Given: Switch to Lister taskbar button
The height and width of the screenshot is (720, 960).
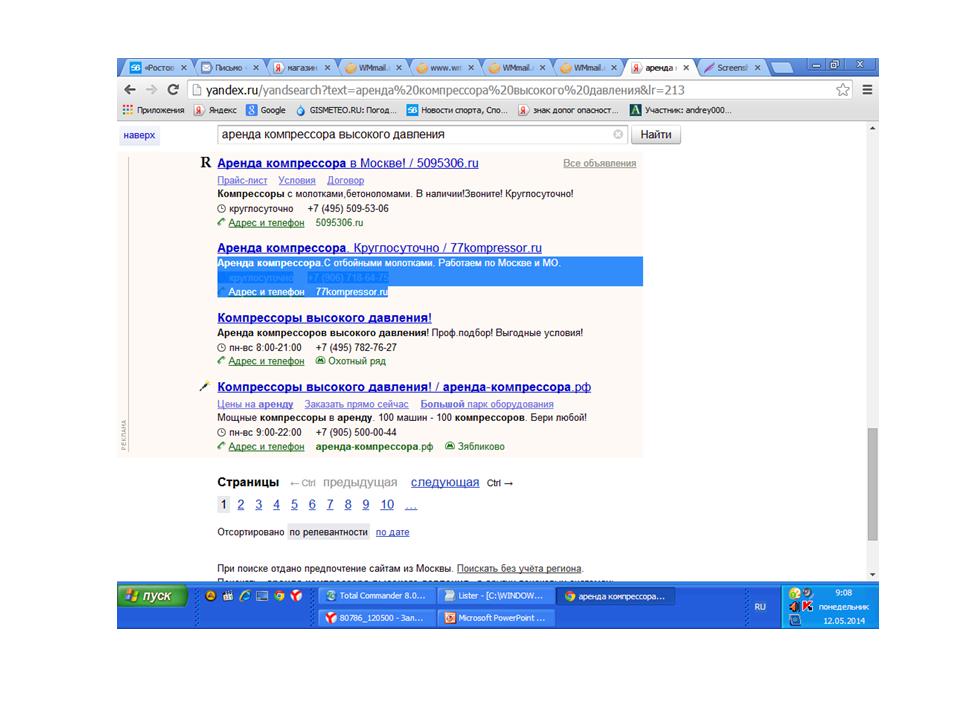Looking at the screenshot, I should pyautogui.click(x=496, y=596).
